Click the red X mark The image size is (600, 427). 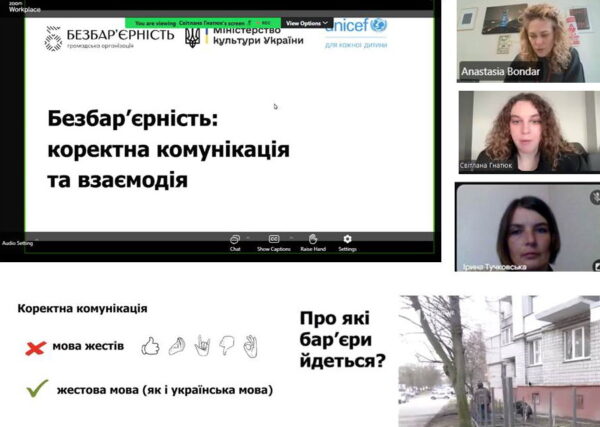coord(36,348)
